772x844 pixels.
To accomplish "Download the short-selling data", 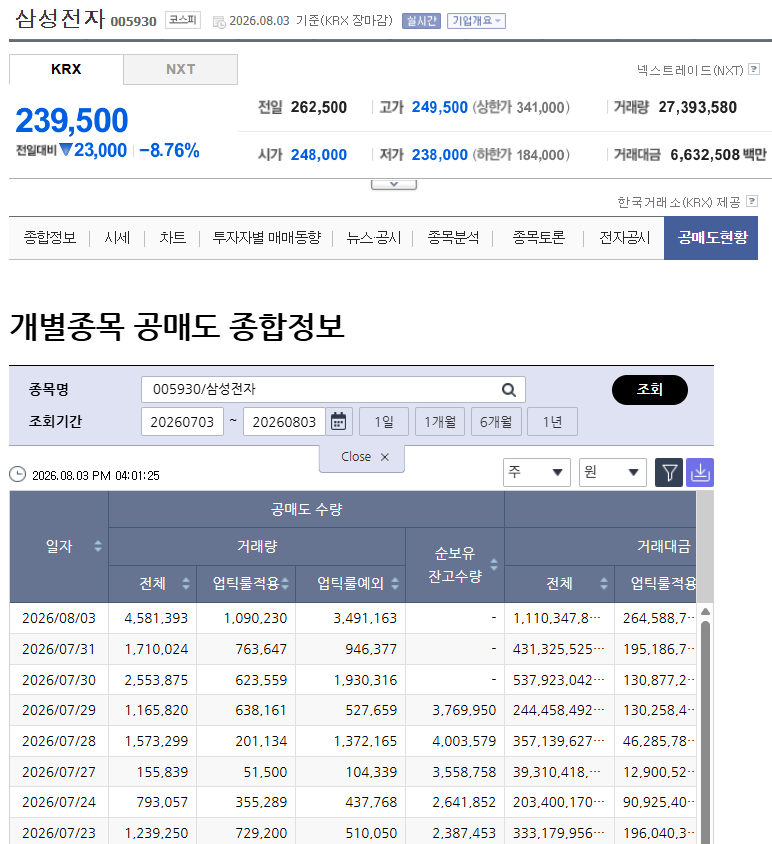I will click(700, 473).
